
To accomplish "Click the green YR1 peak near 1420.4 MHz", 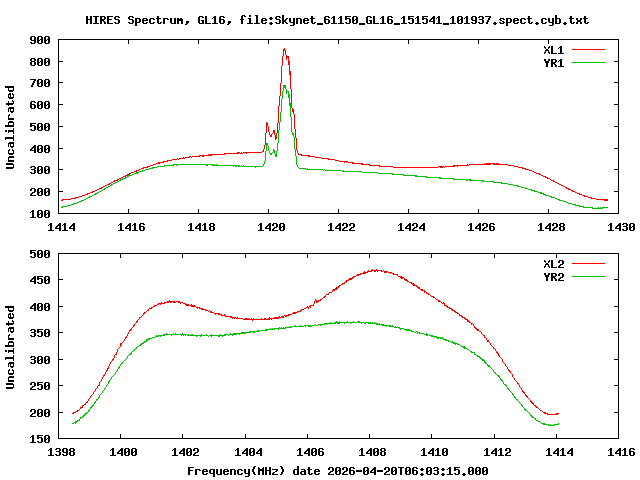I will pos(284,86).
